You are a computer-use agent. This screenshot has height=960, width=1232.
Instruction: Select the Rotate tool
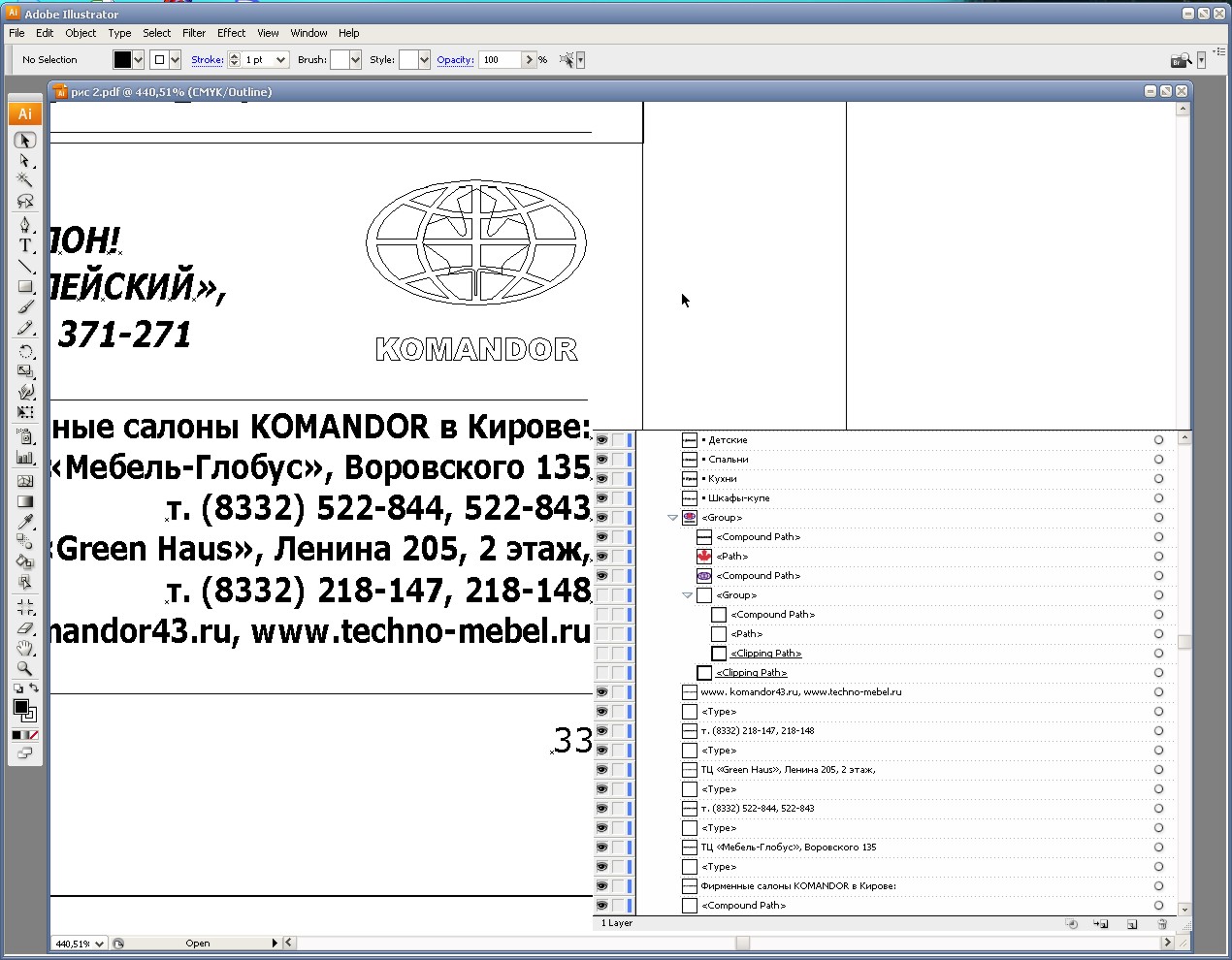[x=25, y=351]
